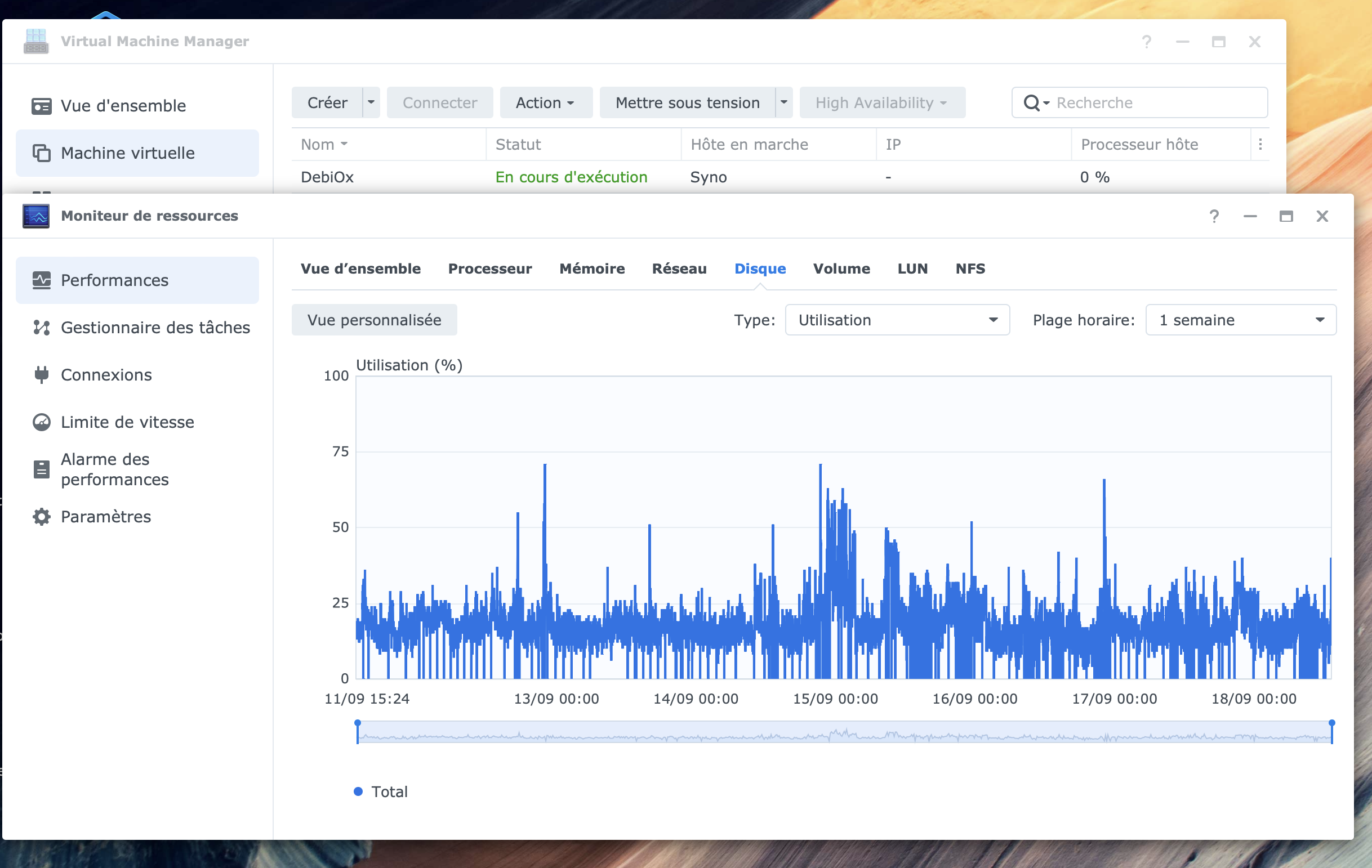Image resolution: width=1372 pixels, height=868 pixels.
Task: Click the Performances sidebar icon
Action: click(42, 280)
